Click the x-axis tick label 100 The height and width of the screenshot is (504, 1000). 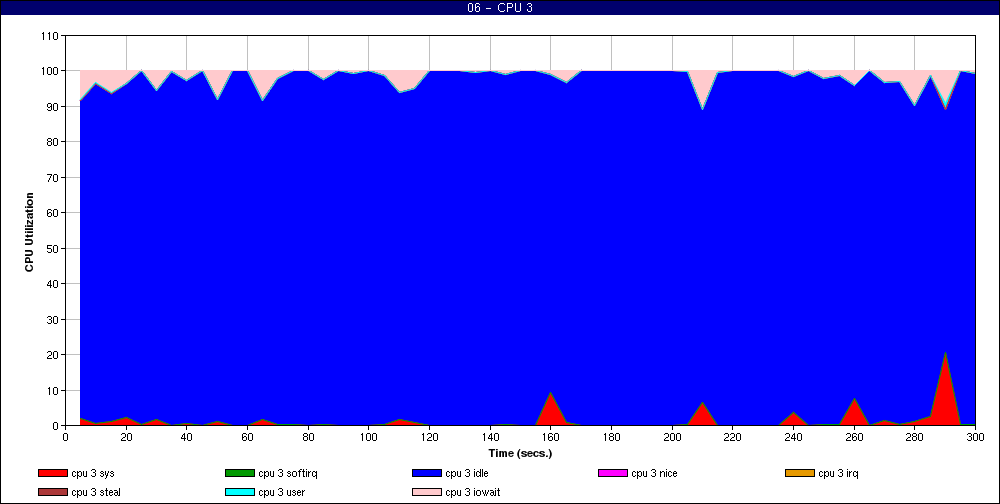click(369, 437)
